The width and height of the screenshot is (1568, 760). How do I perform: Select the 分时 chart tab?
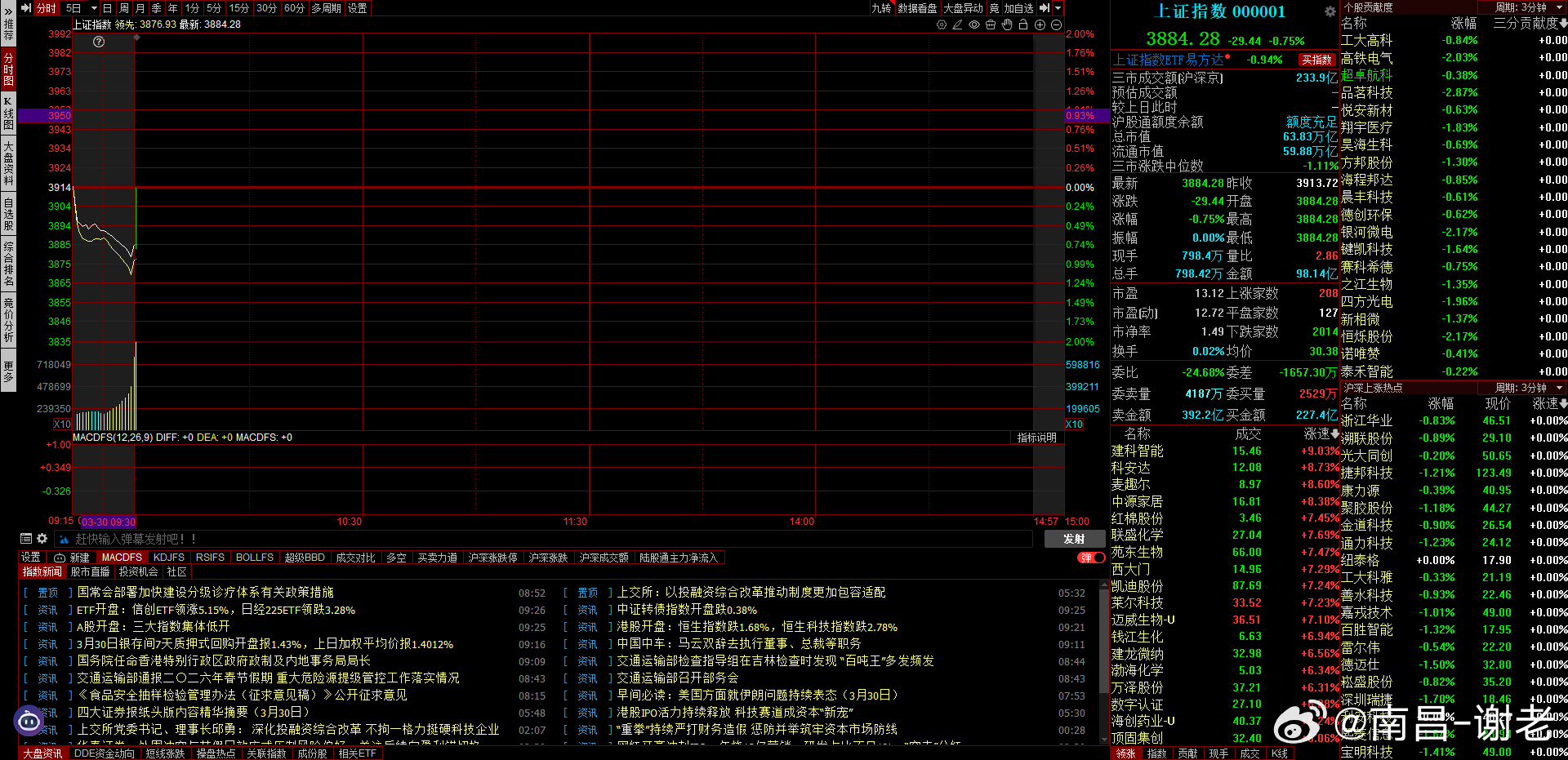point(46,8)
